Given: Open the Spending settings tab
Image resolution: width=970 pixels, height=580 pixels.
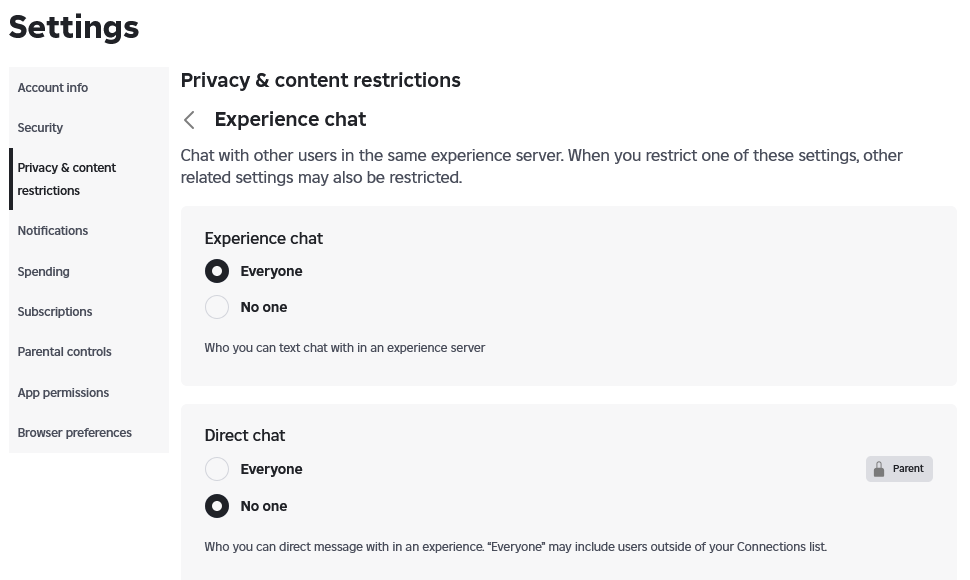Looking at the screenshot, I should coord(44,272).
